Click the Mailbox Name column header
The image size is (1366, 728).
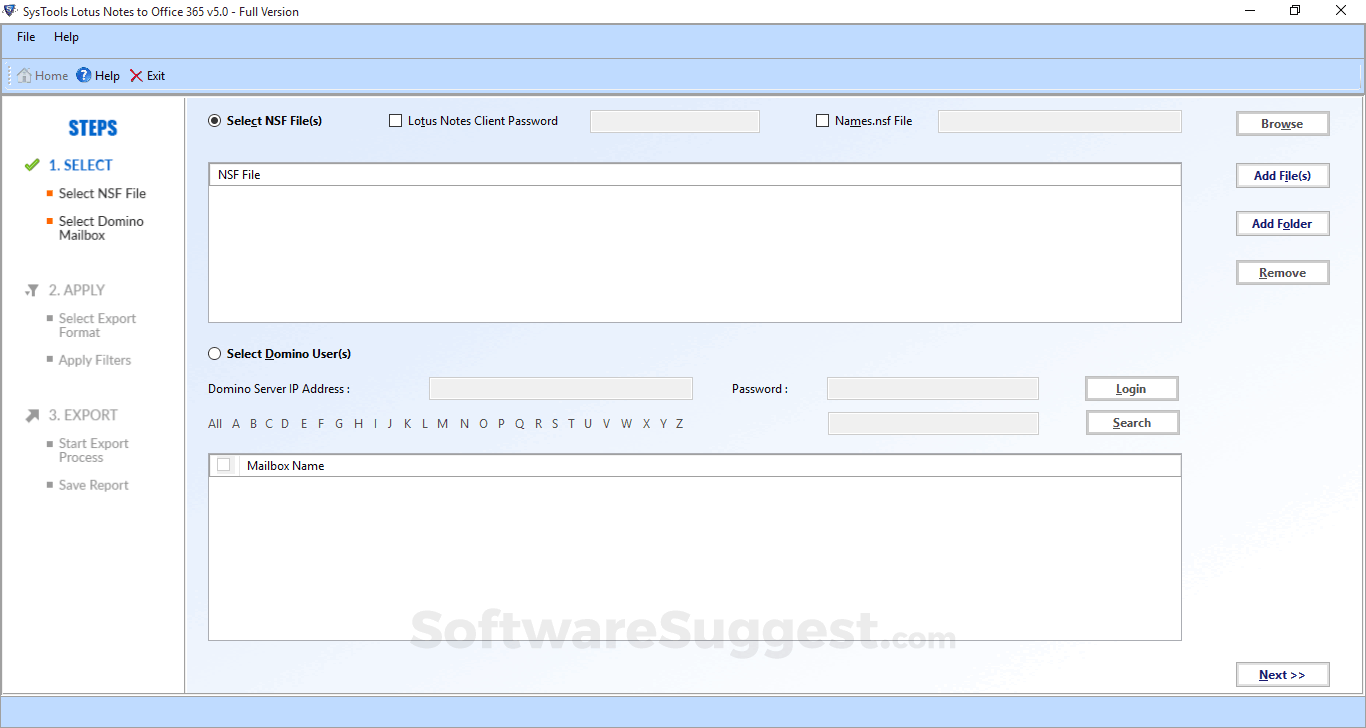pyautogui.click(x=708, y=465)
